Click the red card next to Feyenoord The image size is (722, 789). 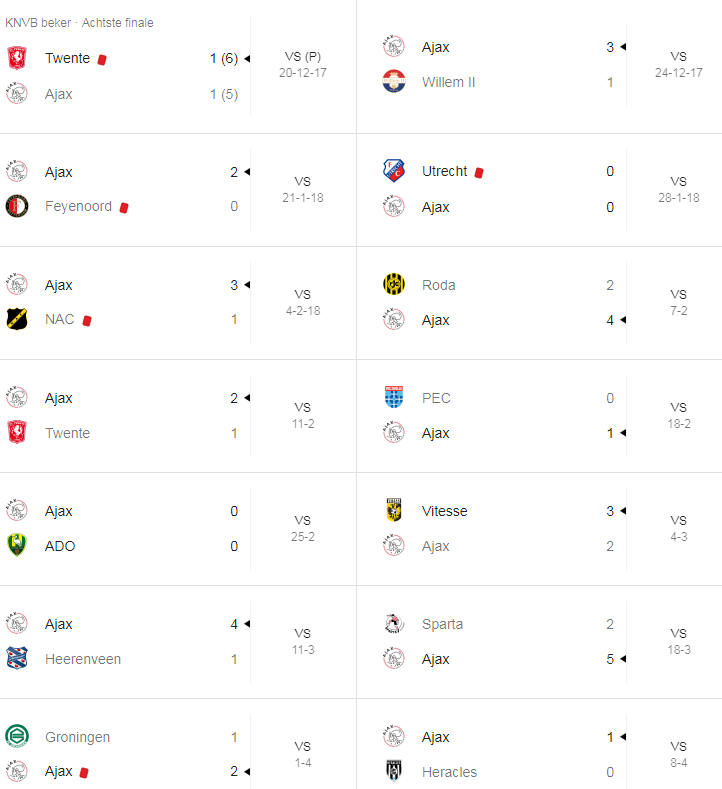tap(124, 207)
